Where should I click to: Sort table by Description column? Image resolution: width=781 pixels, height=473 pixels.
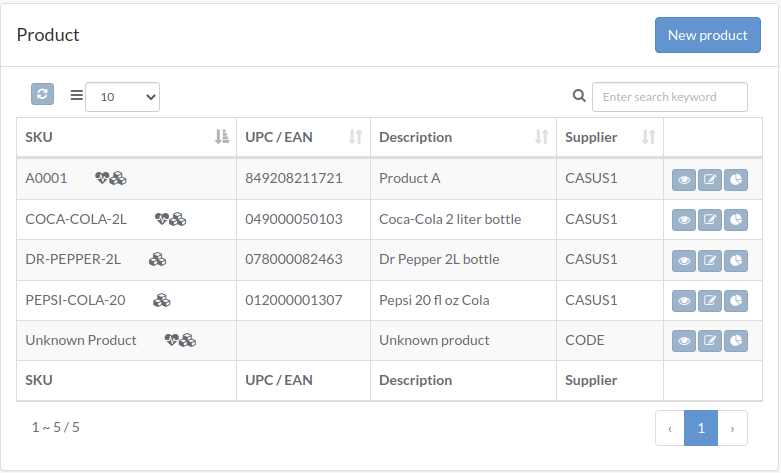tap(463, 137)
